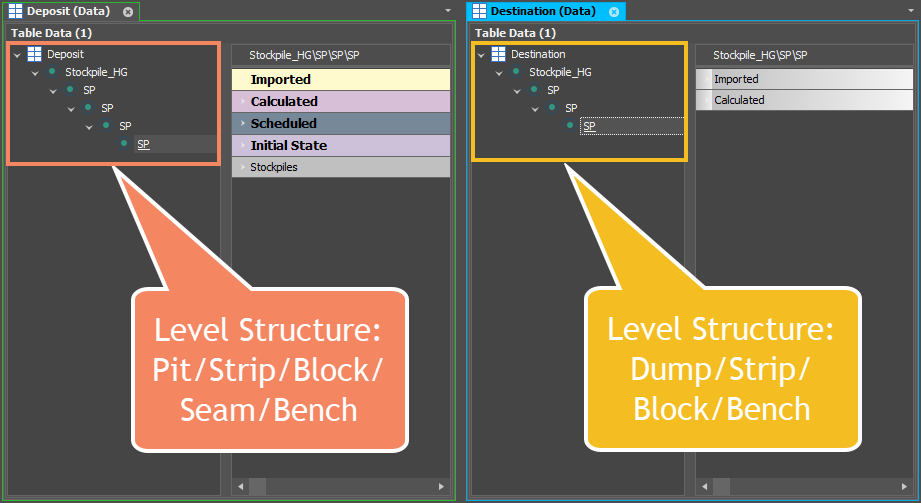Click the Calculated row in Destination panel
921x503 pixels.
click(x=804, y=100)
